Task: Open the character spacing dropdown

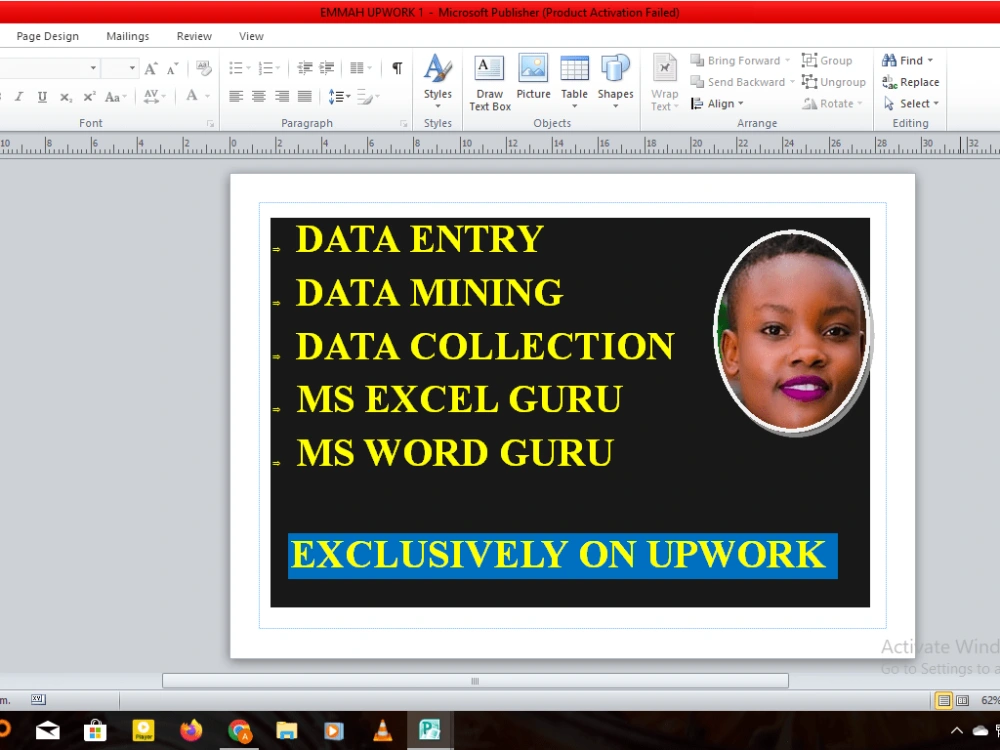Action: click(x=155, y=97)
